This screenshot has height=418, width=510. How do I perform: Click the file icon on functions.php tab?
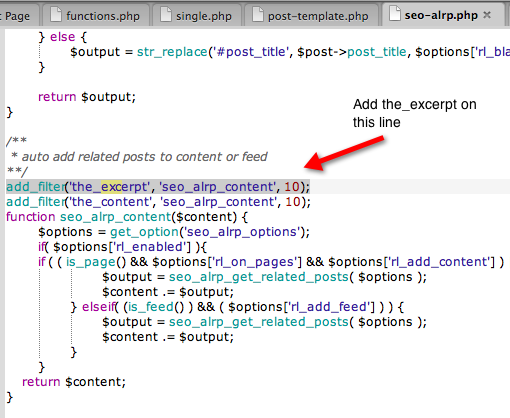pos(56,15)
